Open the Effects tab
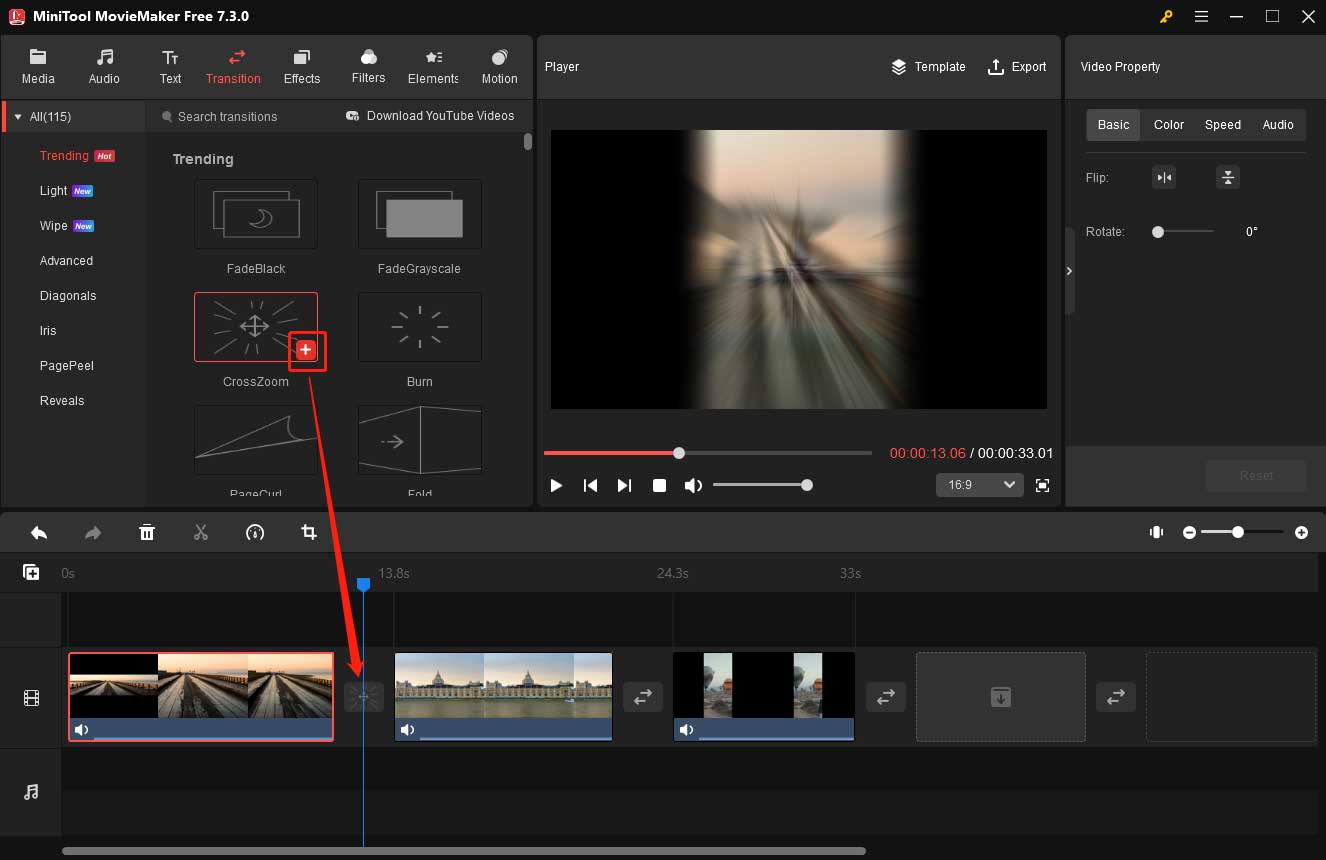The height and width of the screenshot is (860, 1326). pyautogui.click(x=302, y=67)
